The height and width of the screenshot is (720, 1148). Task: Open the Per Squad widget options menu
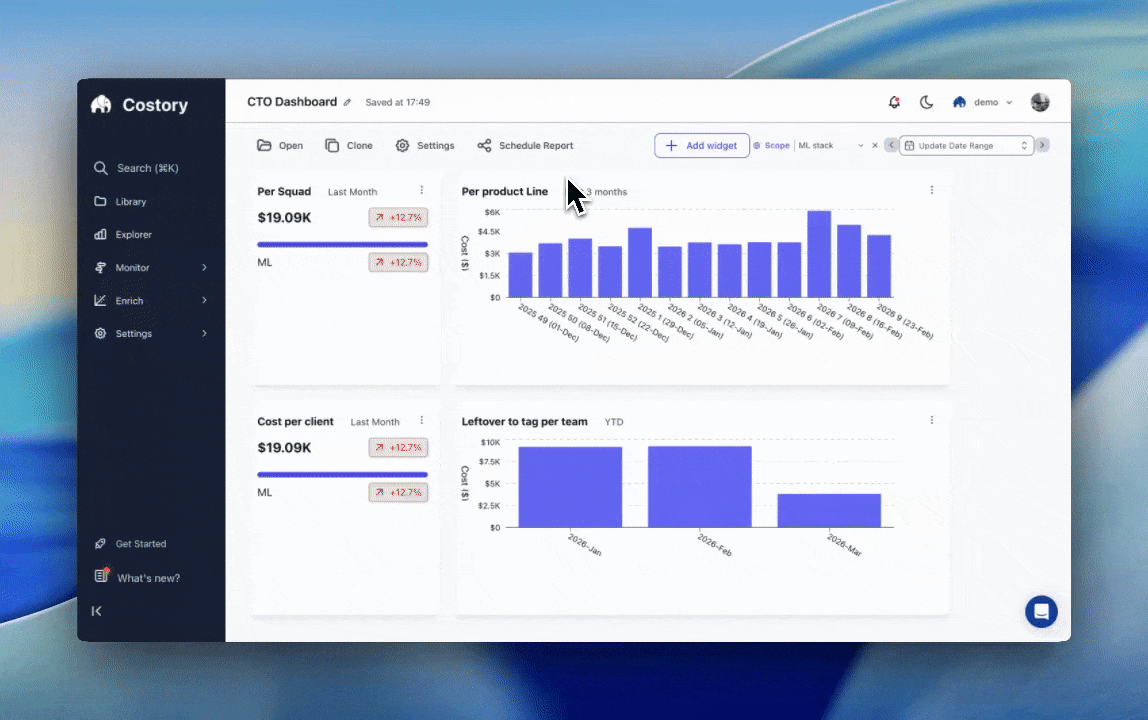coord(421,191)
